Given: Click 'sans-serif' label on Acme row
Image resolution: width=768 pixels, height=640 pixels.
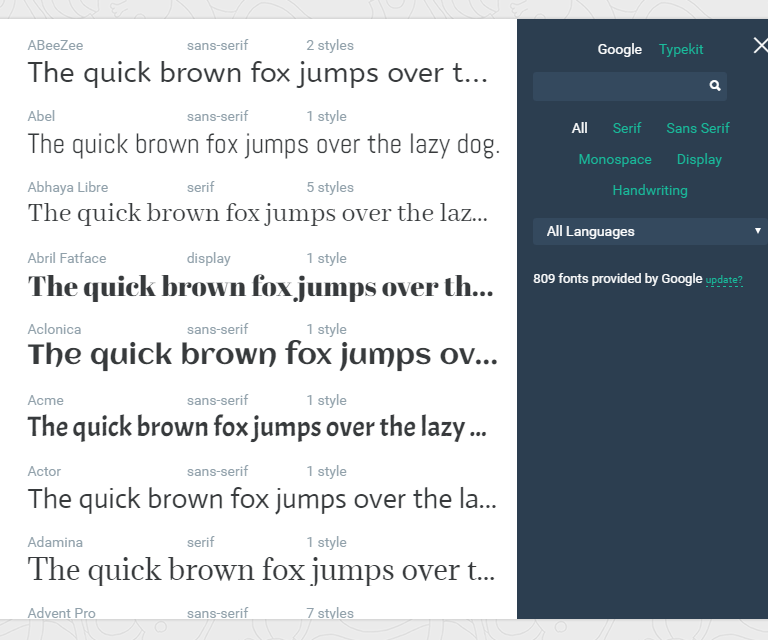Looking at the screenshot, I should coord(217,401).
